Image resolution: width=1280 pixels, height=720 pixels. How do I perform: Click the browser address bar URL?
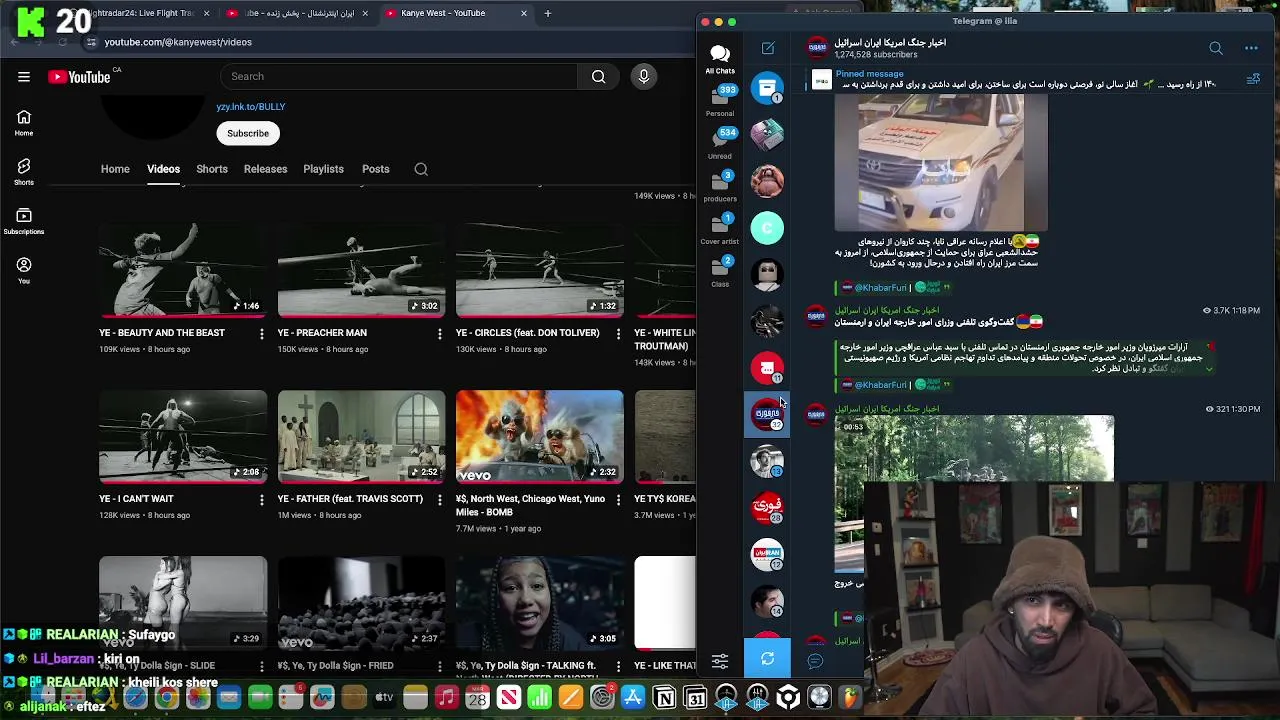click(178, 42)
